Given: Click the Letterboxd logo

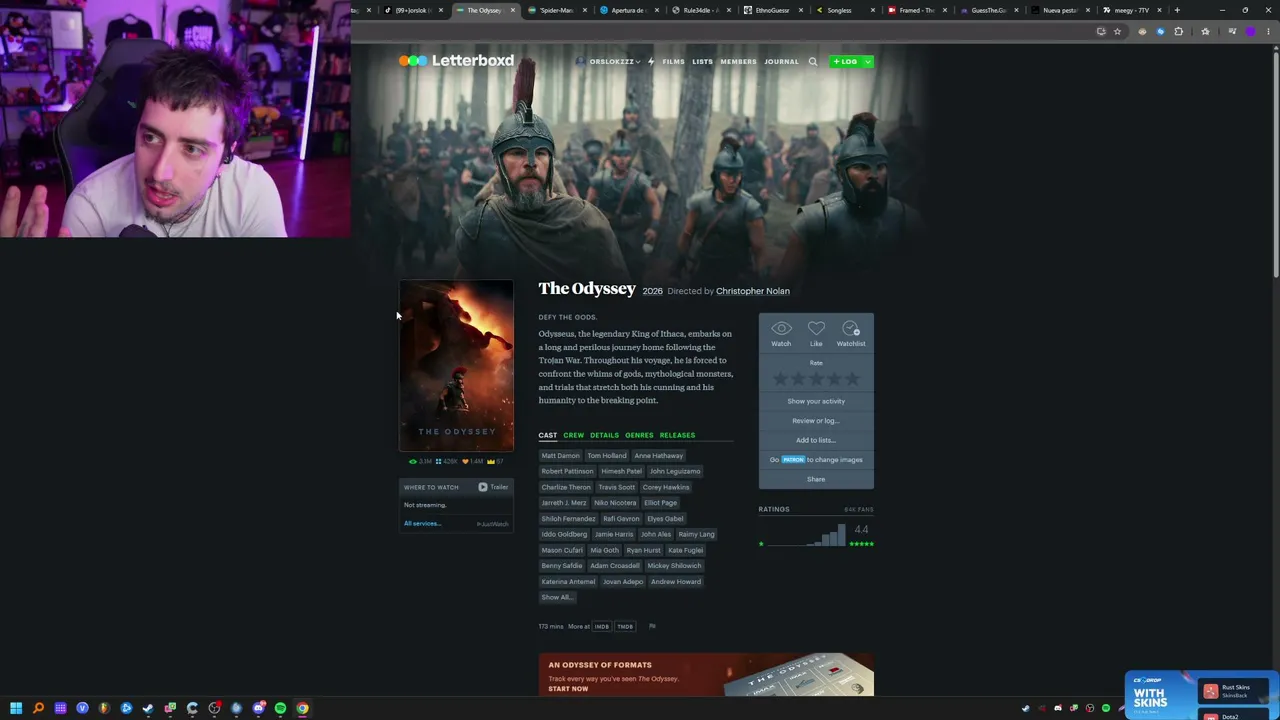Looking at the screenshot, I should (456, 61).
